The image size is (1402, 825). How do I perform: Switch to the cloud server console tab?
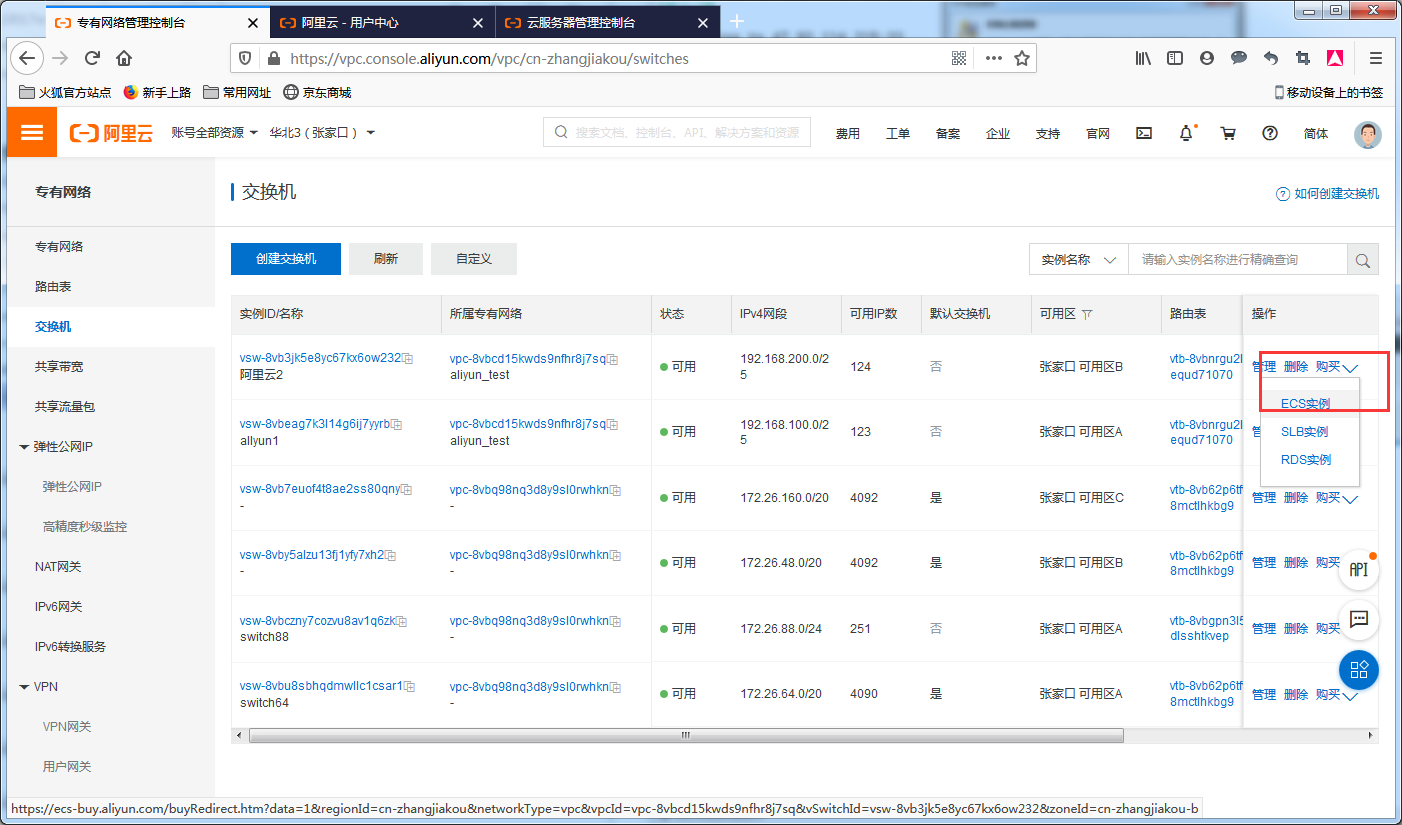(580, 22)
